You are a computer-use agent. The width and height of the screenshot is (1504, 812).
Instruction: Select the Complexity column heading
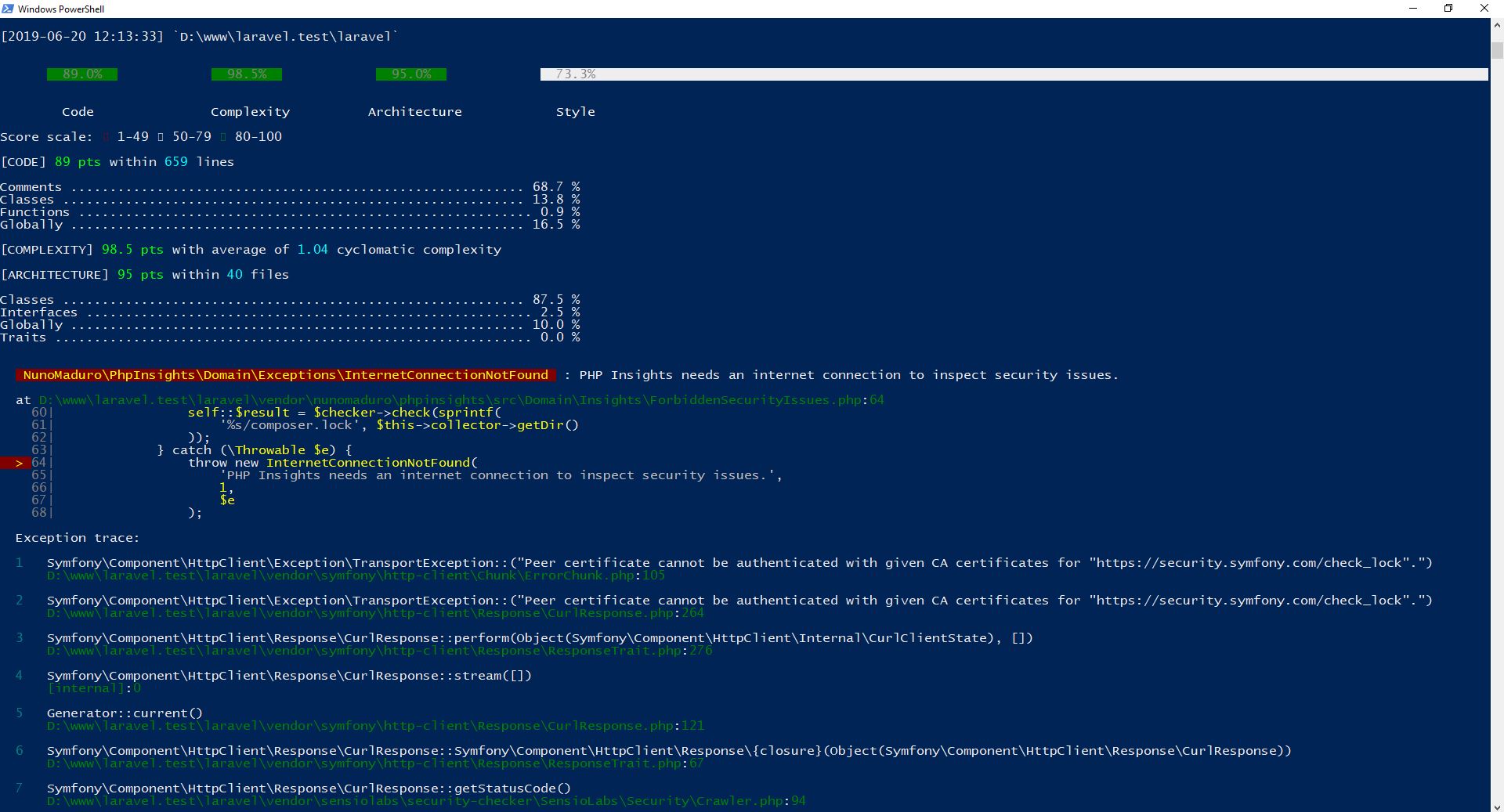(x=250, y=111)
